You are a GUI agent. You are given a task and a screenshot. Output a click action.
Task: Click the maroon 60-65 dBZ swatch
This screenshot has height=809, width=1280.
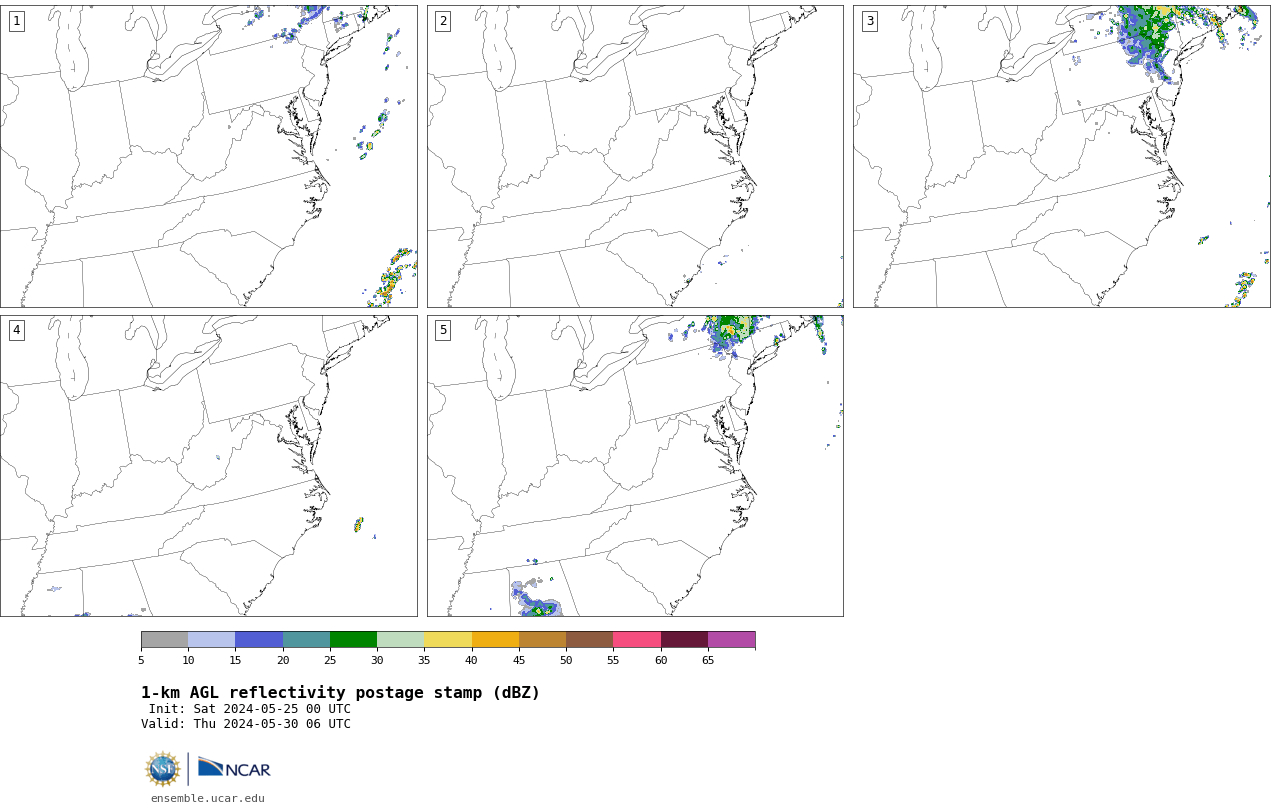(684, 640)
